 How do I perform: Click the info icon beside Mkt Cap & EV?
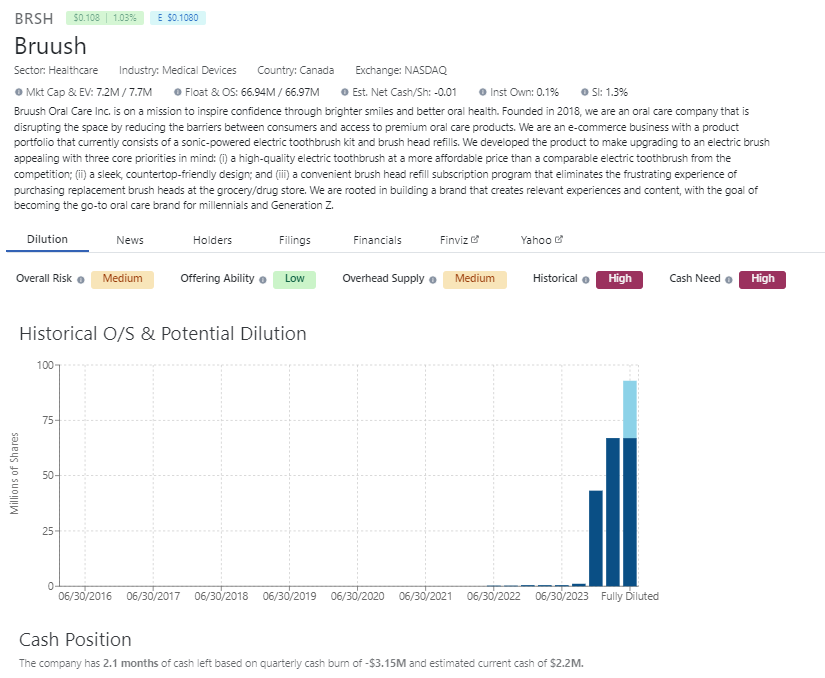click(19, 92)
